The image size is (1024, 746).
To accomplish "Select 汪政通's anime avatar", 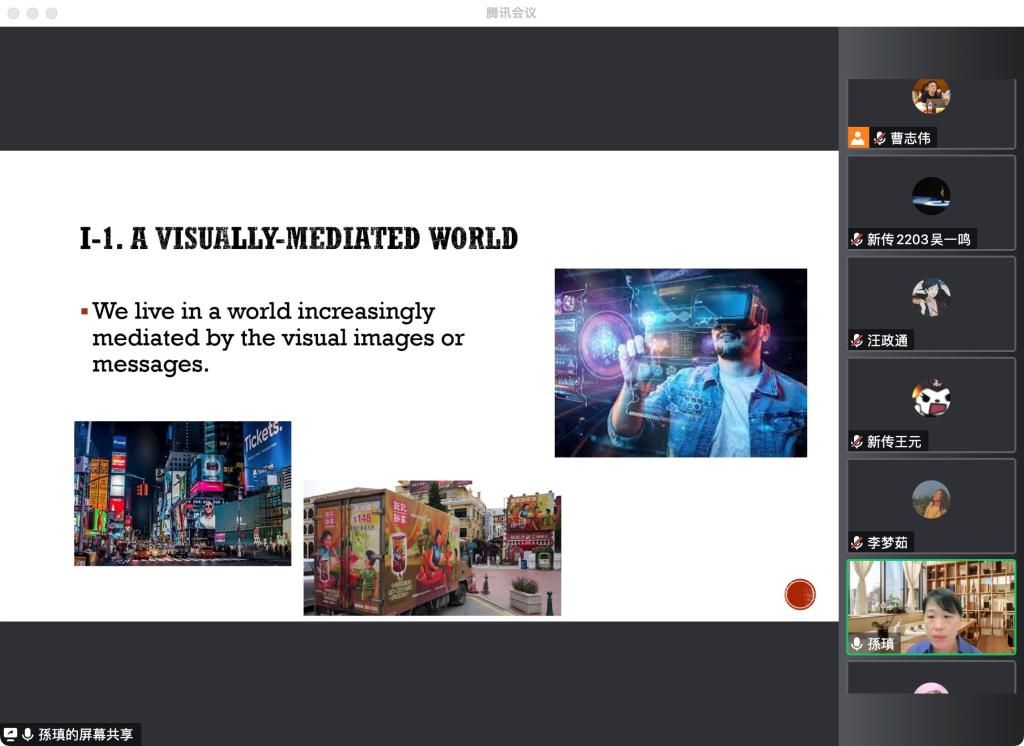I will (x=930, y=297).
